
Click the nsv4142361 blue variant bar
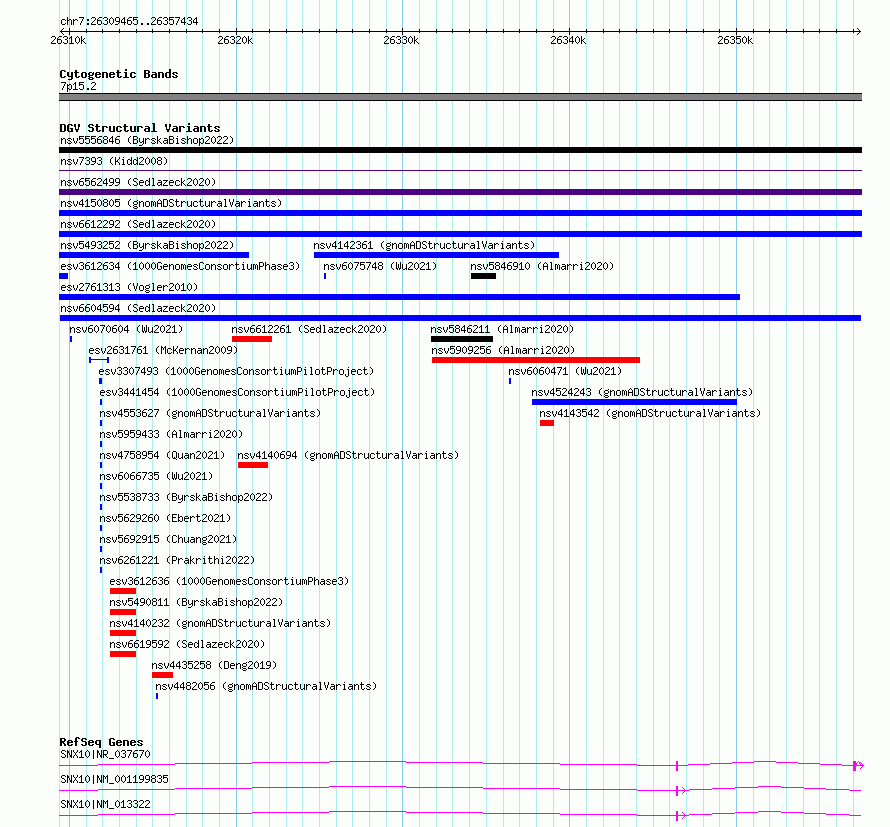click(x=436, y=255)
